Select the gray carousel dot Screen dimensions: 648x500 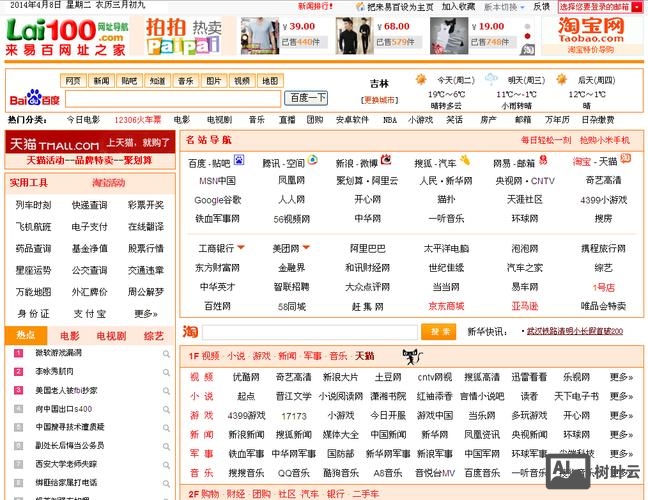coord(527,26)
